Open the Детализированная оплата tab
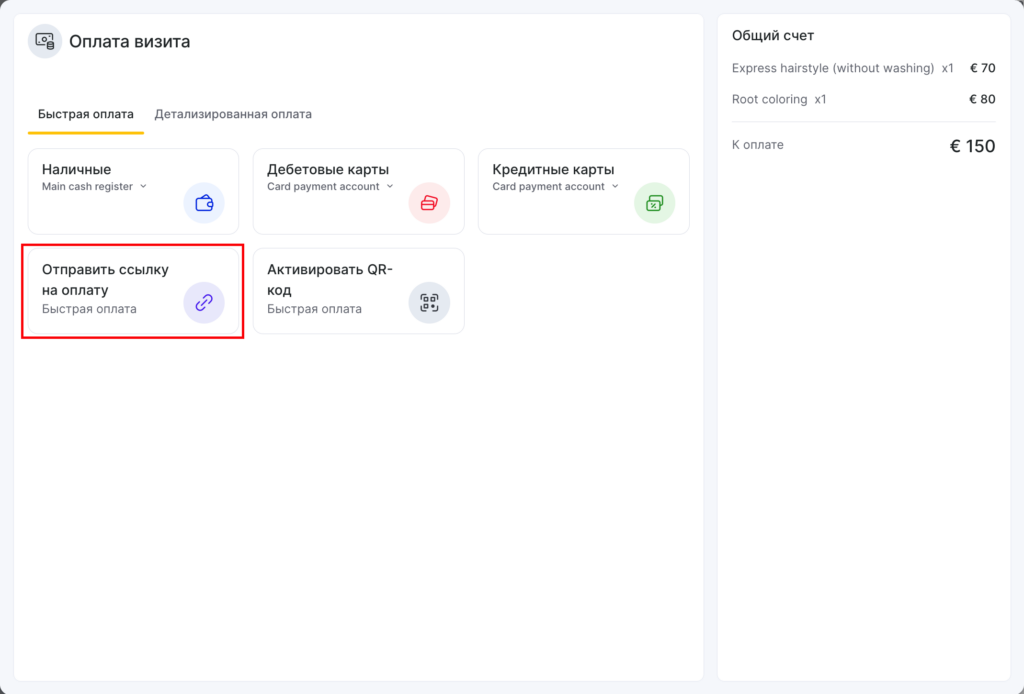The image size is (1024, 694). pyautogui.click(x=233, y=114)
